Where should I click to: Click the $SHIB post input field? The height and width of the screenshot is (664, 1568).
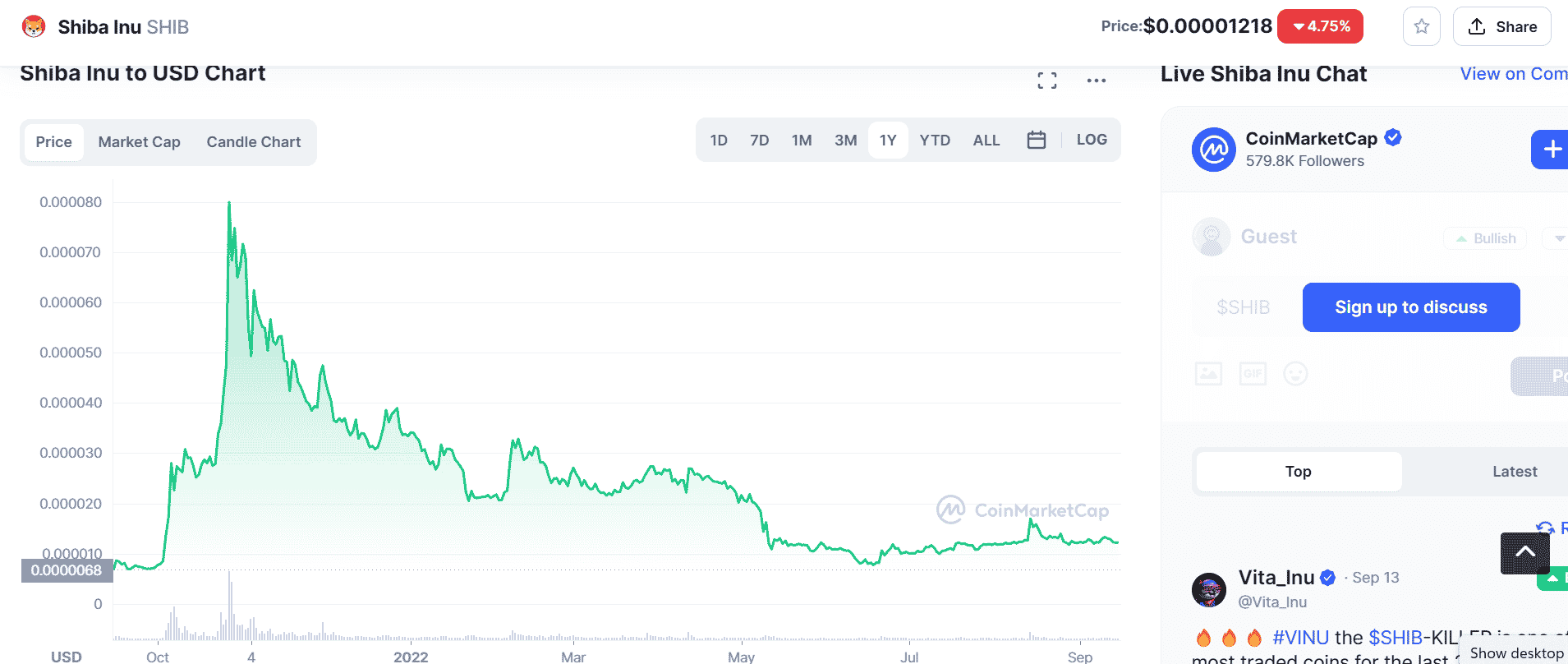(x=1244, y=307)
